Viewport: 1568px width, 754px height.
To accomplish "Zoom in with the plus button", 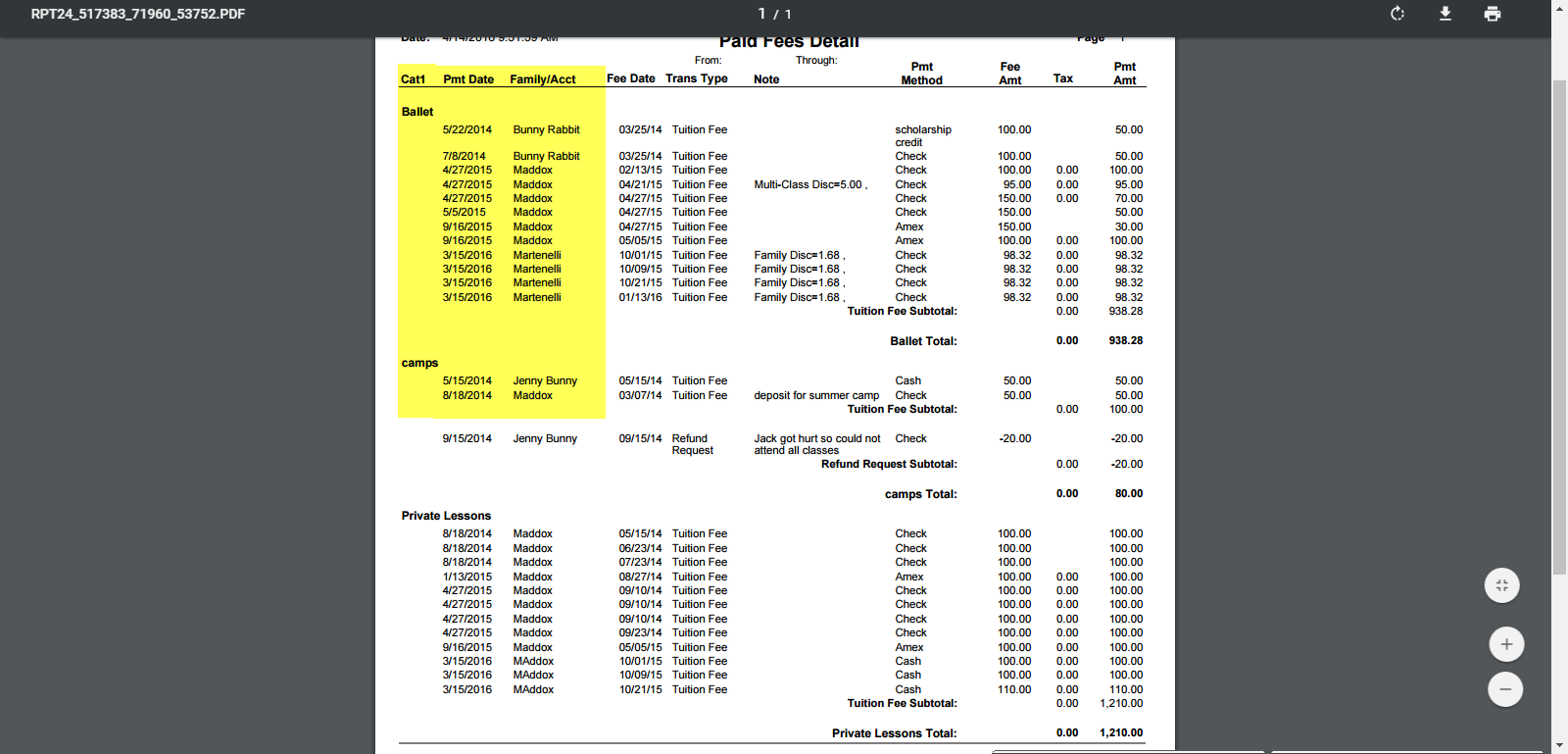I will [1506, 644].
